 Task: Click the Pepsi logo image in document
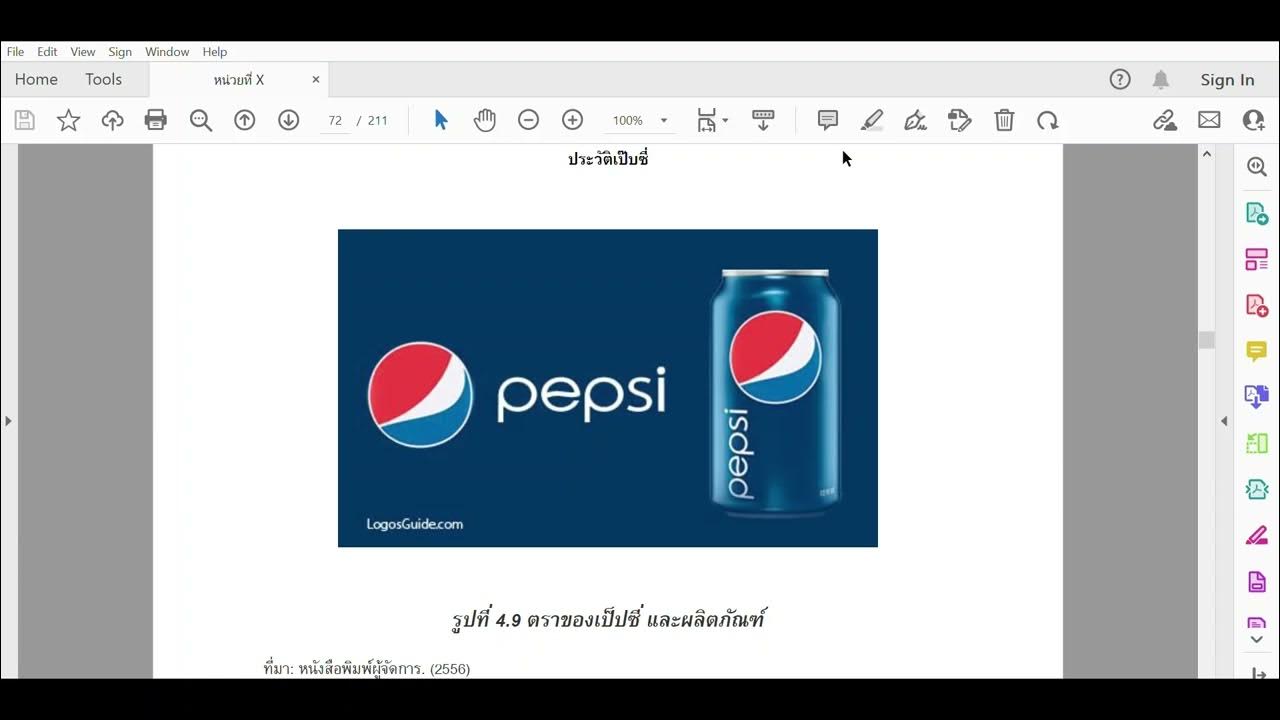pos(608,388)
